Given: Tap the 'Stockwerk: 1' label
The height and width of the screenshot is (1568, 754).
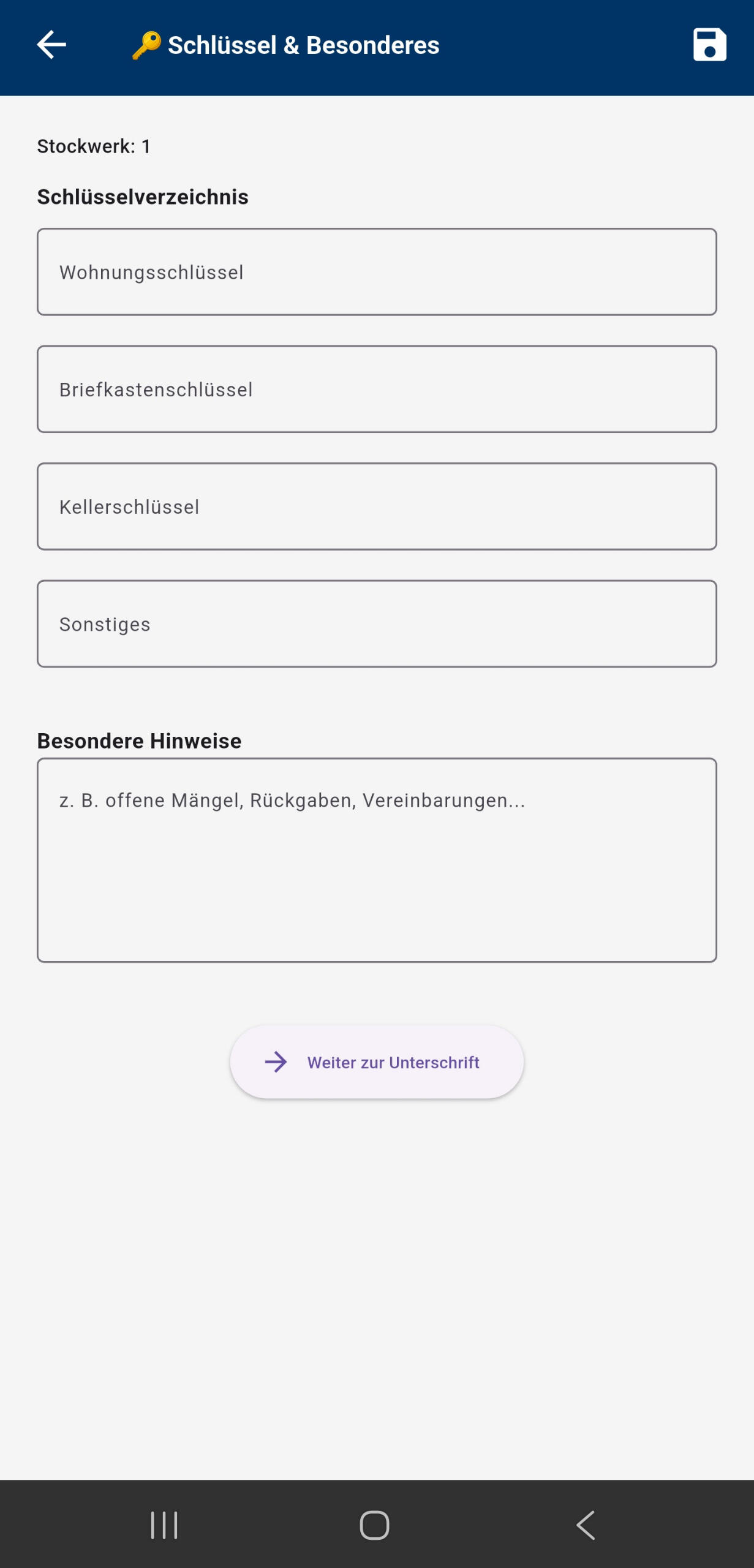Looking at the screenshot, I should coord(94,146).
